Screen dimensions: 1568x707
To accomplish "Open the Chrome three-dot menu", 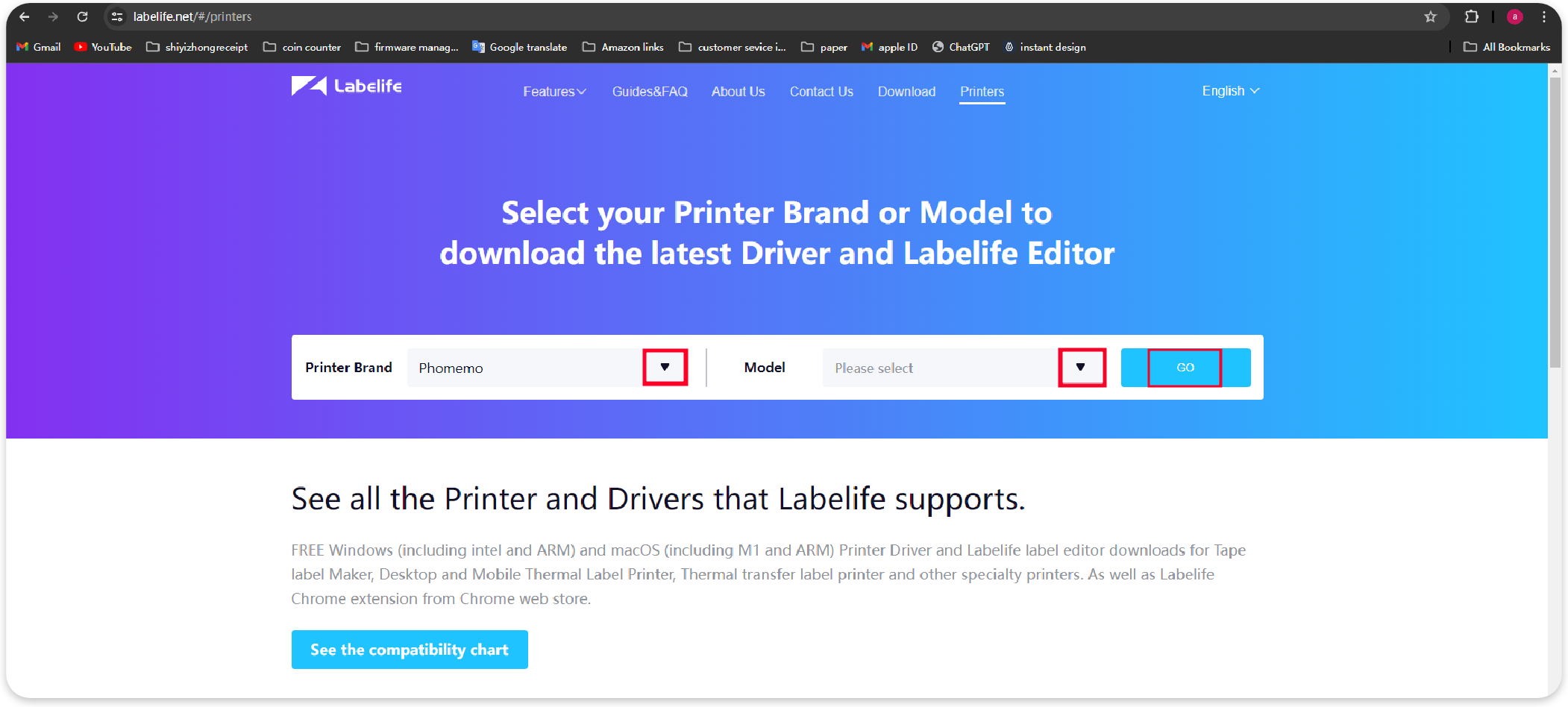I will (x=1544, y=16).
